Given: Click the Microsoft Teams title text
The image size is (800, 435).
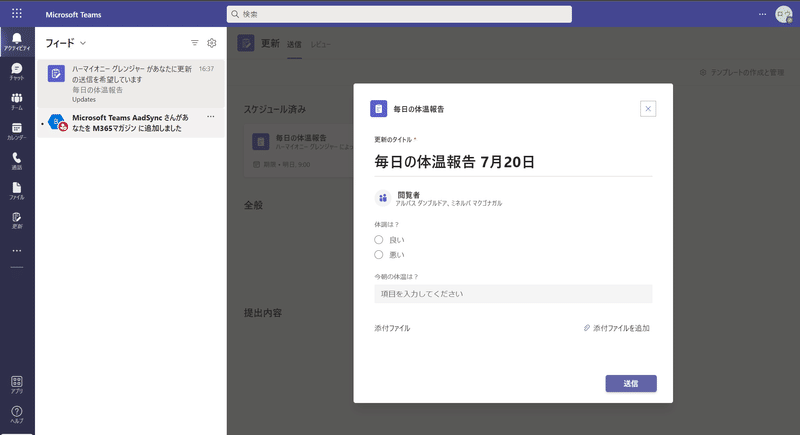Looking at the screenshot, I should 73,14.
